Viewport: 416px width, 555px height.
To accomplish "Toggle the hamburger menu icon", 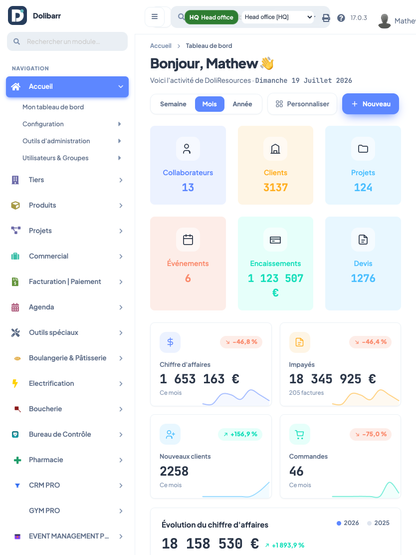I will (x=155, y=17).
